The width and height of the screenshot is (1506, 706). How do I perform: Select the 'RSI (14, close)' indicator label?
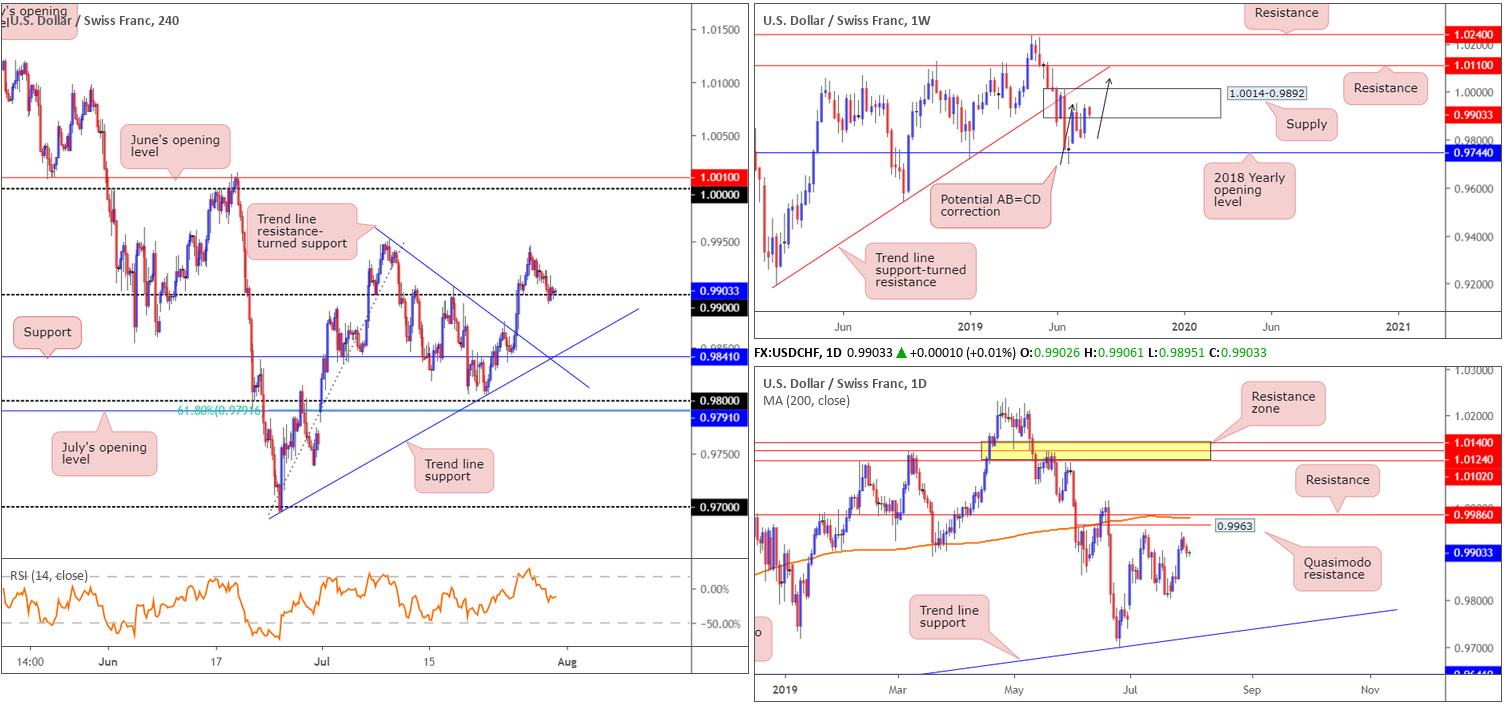pos(48,575)
